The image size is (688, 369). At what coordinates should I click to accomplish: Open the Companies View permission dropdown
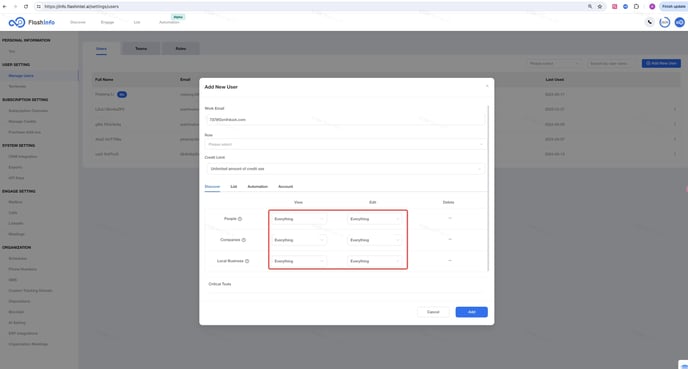[x=298, y=240]
